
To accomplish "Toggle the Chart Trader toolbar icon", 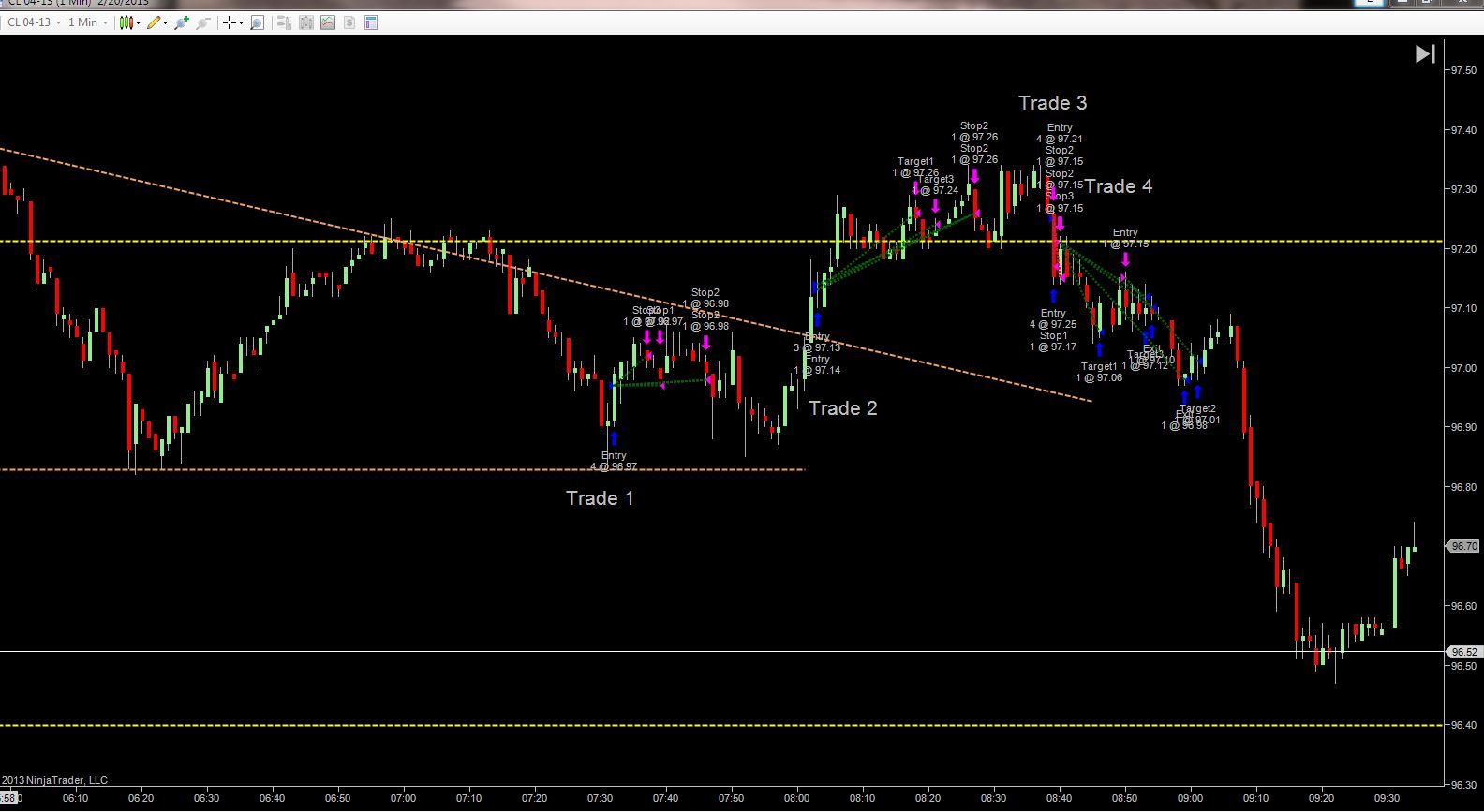I will 306,22.
